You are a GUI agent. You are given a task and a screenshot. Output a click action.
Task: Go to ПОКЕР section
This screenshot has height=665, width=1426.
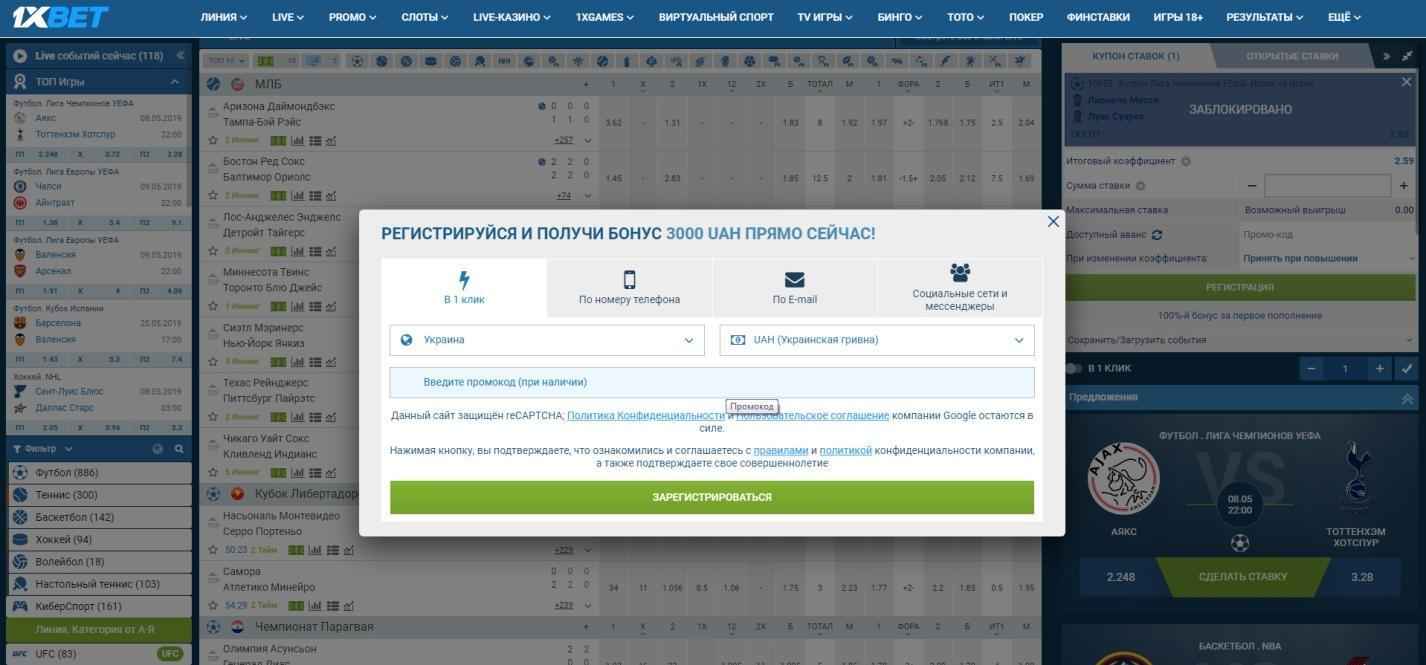1026,17
